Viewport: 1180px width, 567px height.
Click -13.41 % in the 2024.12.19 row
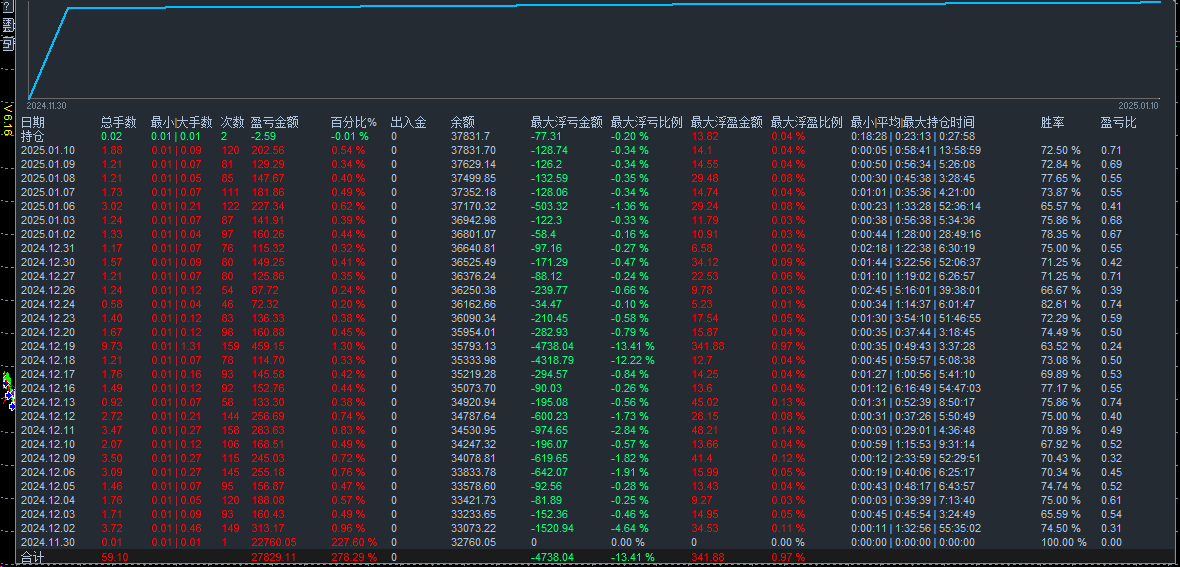coord(632,346)
